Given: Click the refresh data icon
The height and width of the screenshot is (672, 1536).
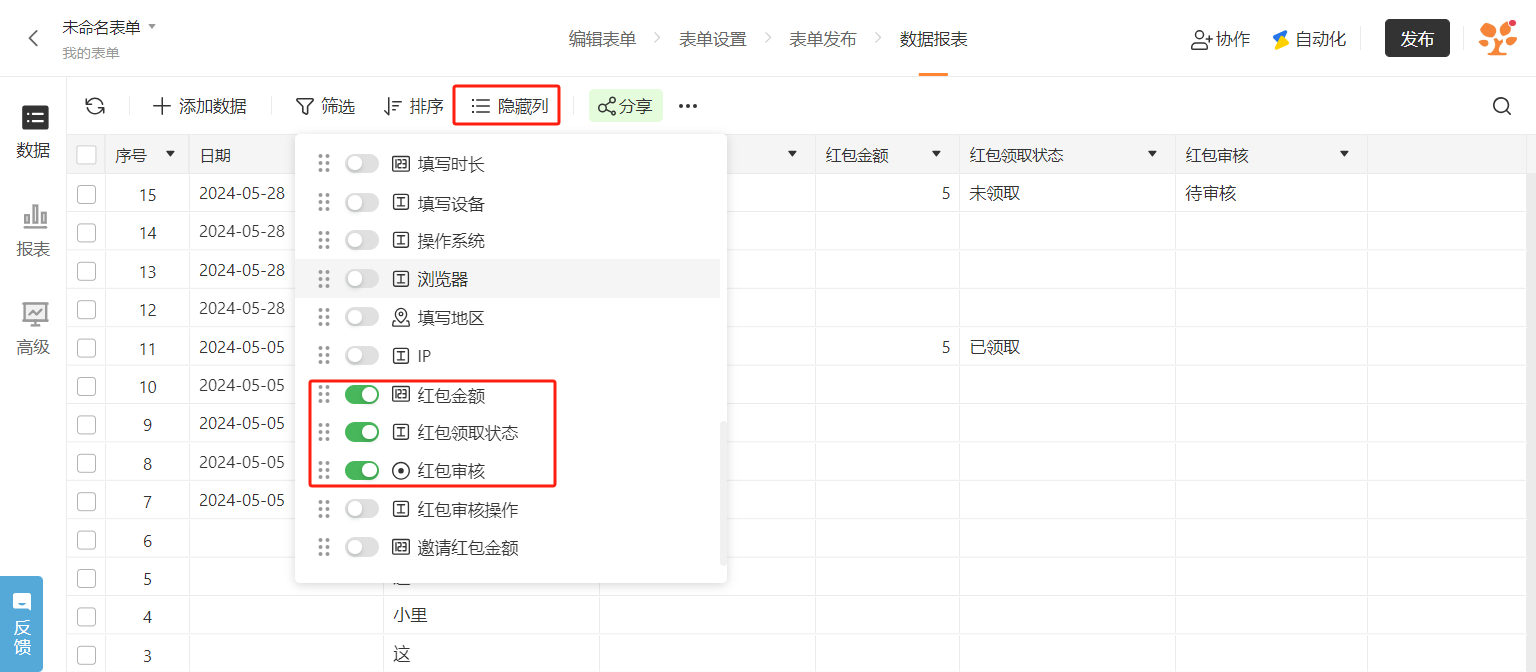Looking at the screenshot, I should pos(95,106).
